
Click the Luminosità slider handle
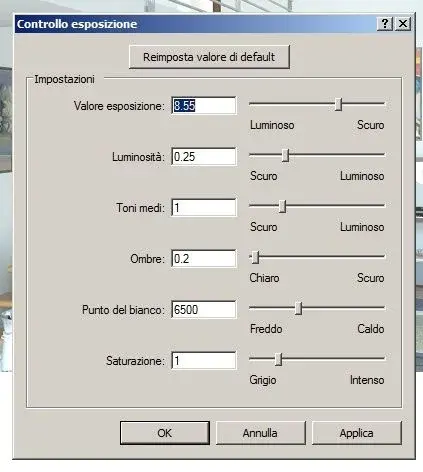click(x=285, y=155)
